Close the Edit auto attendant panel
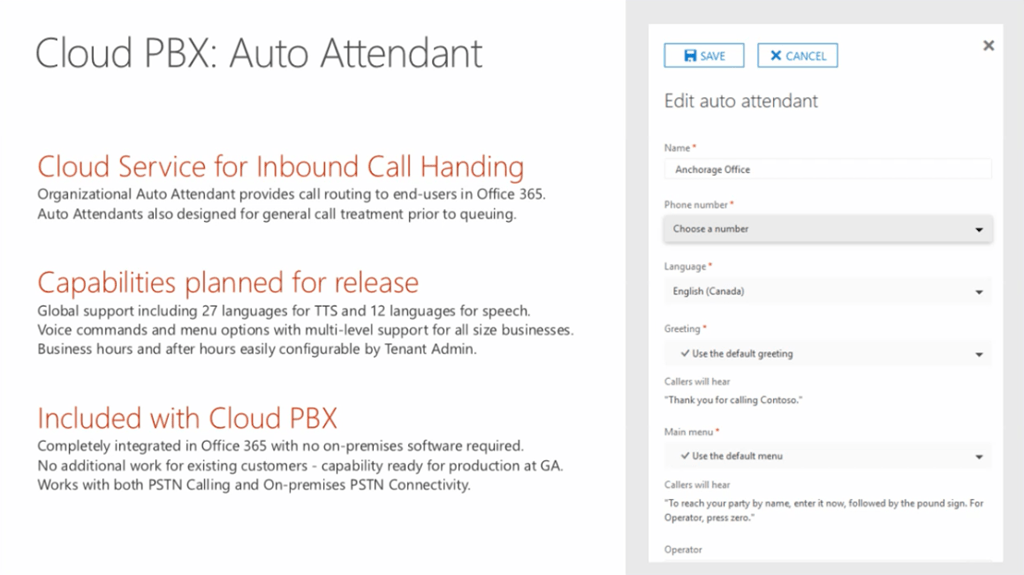 [x=988, y=46]
